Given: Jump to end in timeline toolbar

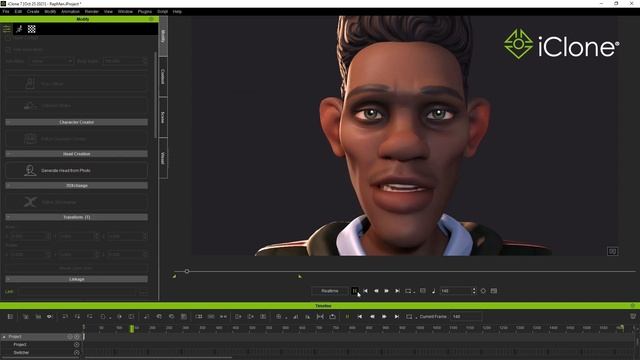Looking at the screenshot, I should [396, 316].
